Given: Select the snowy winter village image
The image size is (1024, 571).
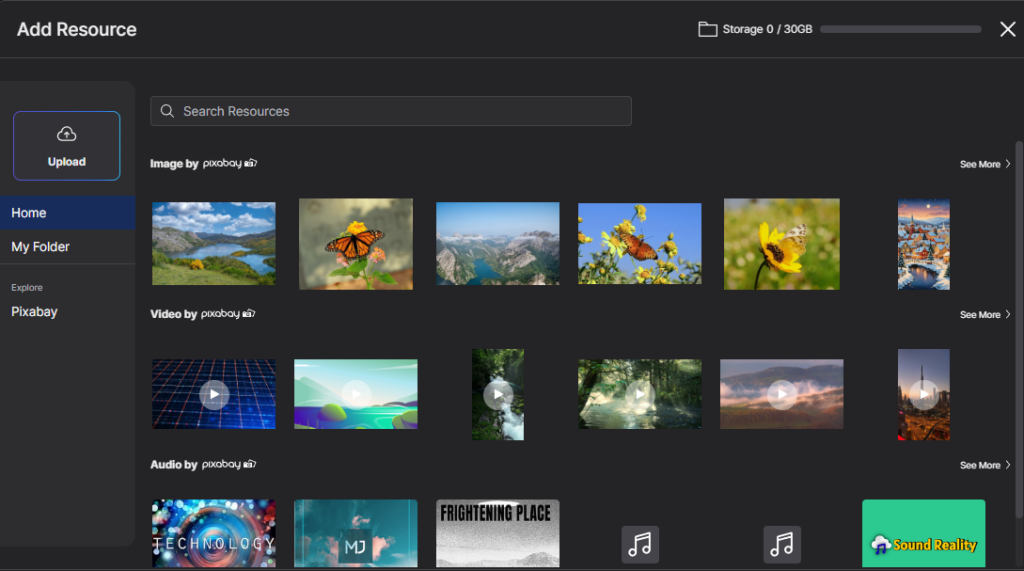Looking at the screenshot, I should 923,244.
